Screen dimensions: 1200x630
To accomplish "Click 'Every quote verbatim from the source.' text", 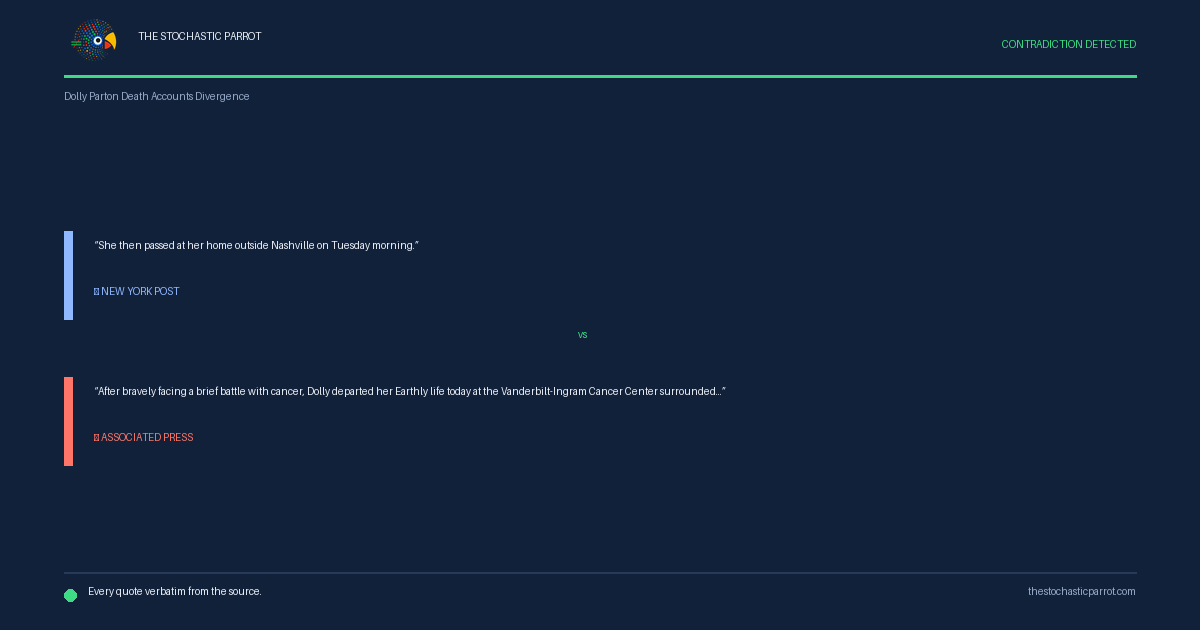I will [x=175, y=592].
